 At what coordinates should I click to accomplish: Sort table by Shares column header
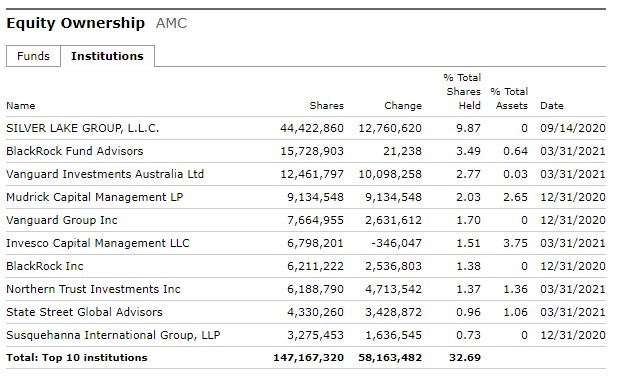(x=326, y=106)
